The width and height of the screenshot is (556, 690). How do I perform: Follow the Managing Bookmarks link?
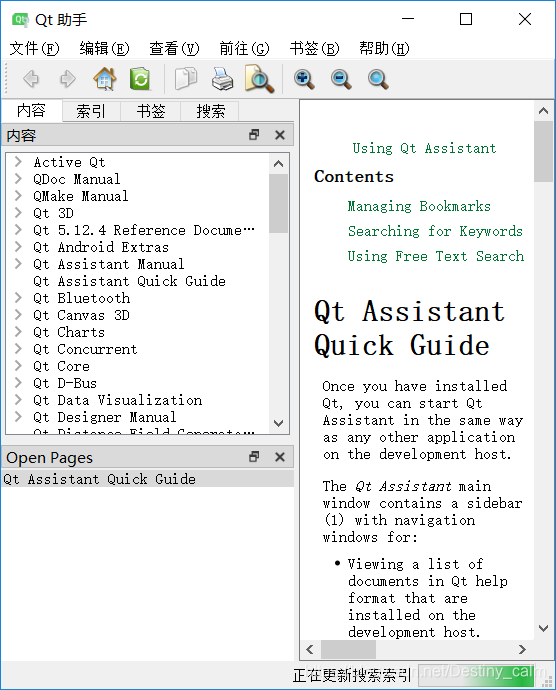point(419,206)
